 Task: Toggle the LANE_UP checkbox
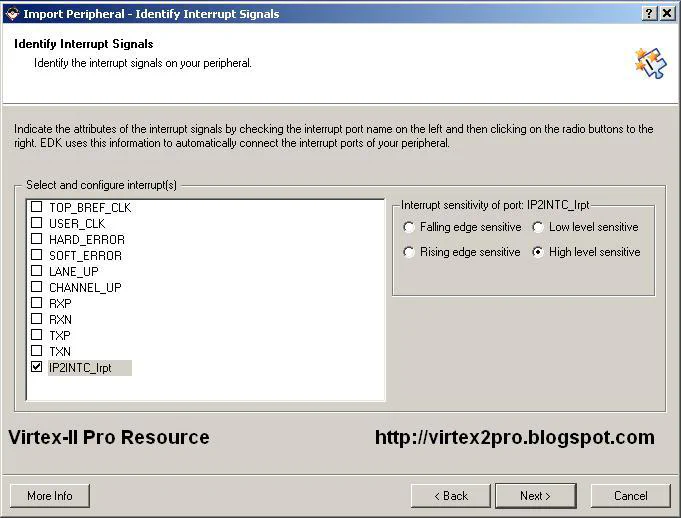37,272
